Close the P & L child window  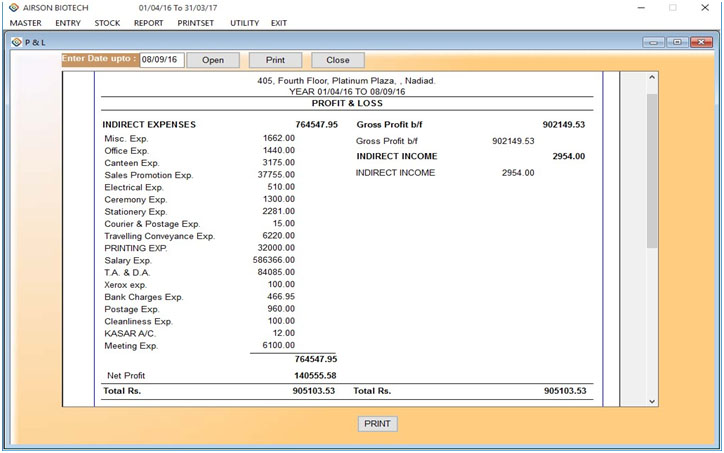pyautogui.click(x=699, y=42)
